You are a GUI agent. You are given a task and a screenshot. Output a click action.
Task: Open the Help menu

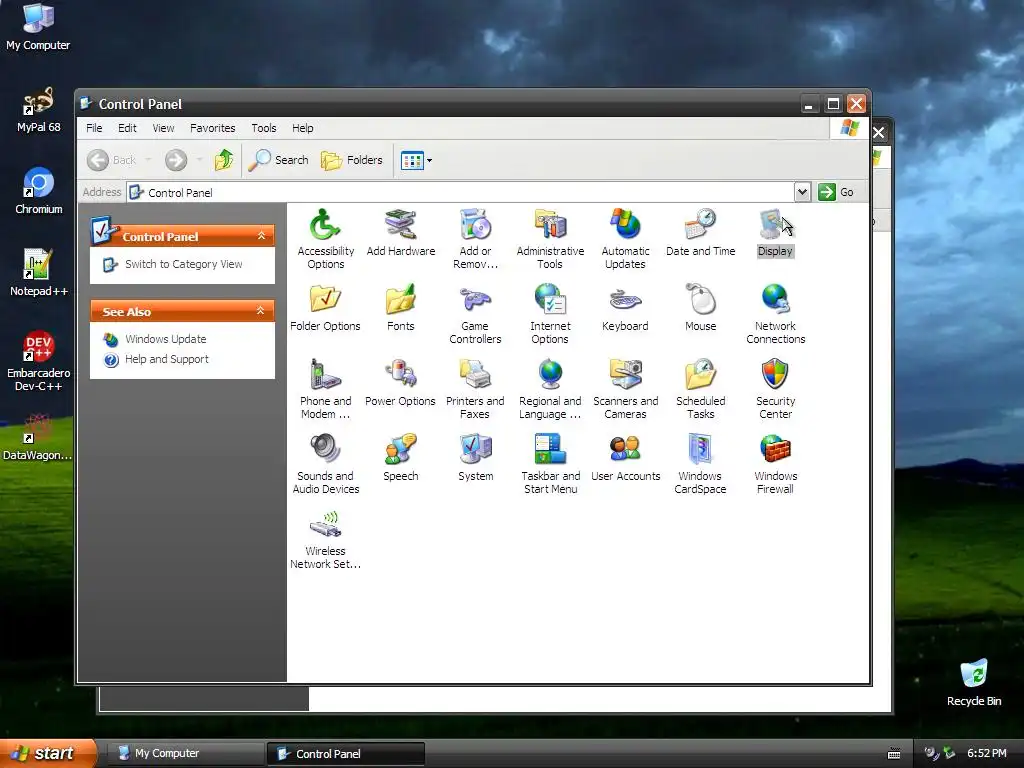(x=302, y=128)
